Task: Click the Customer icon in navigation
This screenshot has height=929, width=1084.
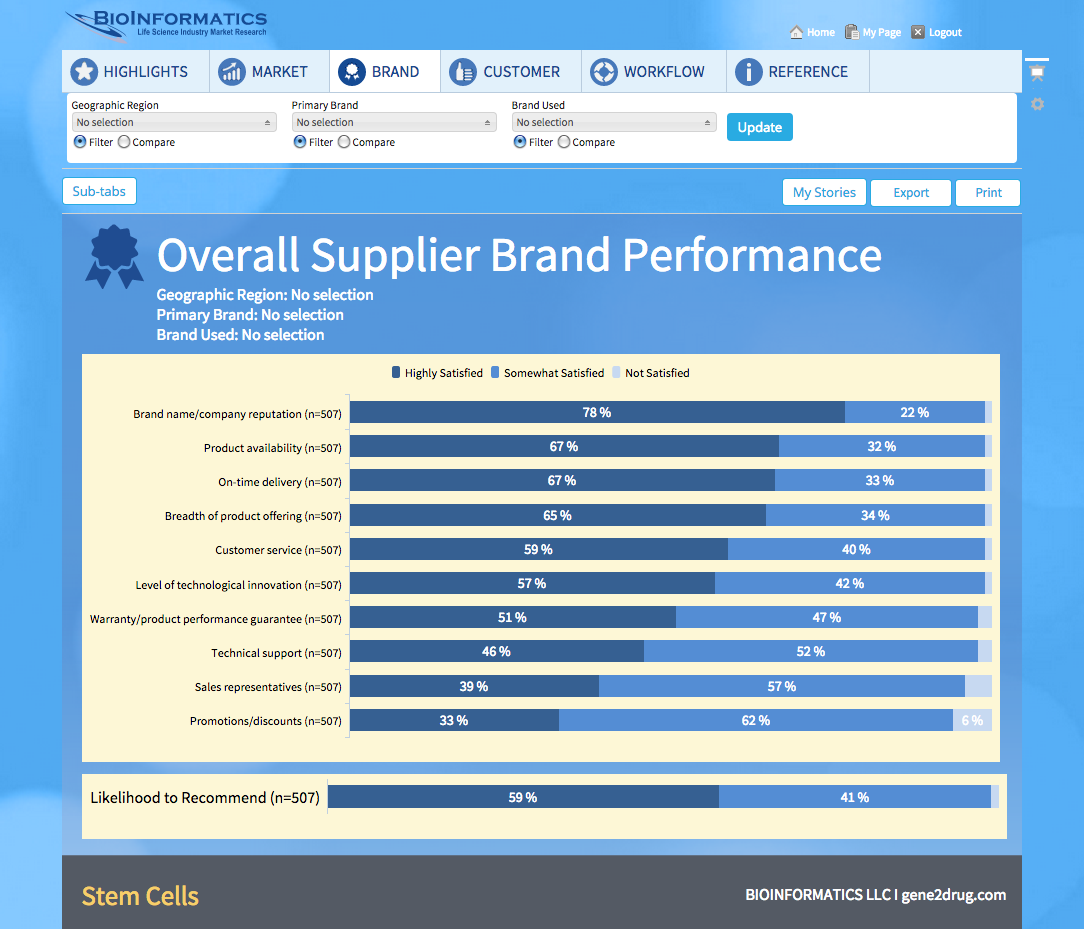Action: pyautogui.click(x=463, y=72)
